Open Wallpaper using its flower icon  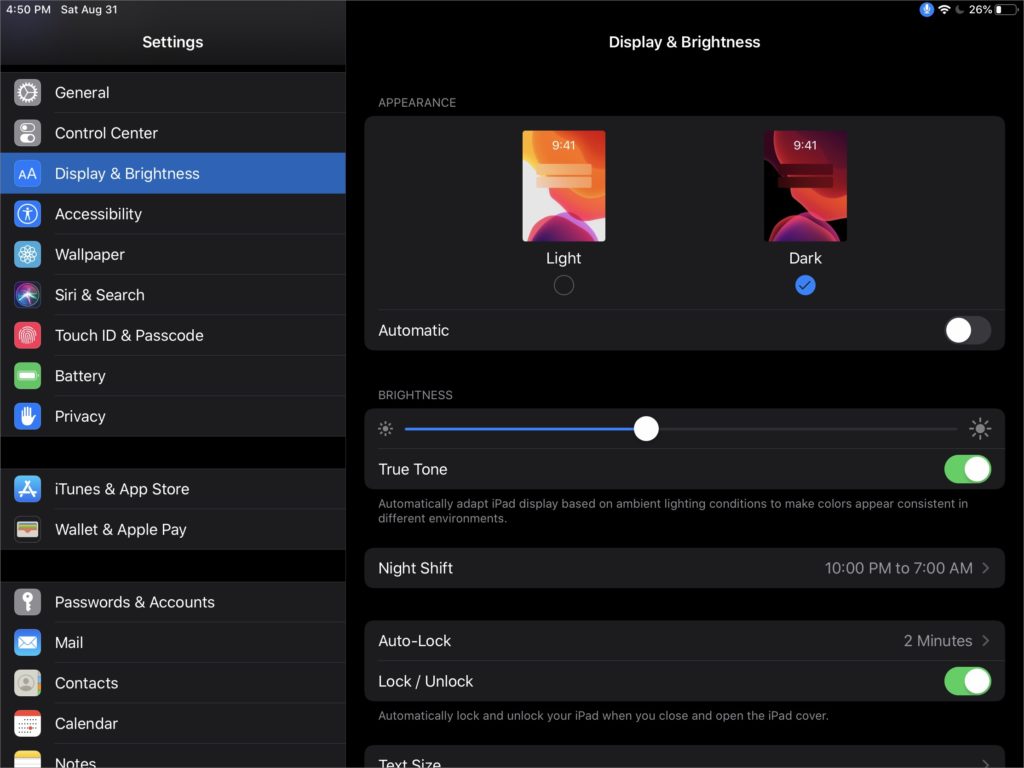pos(28,255)
